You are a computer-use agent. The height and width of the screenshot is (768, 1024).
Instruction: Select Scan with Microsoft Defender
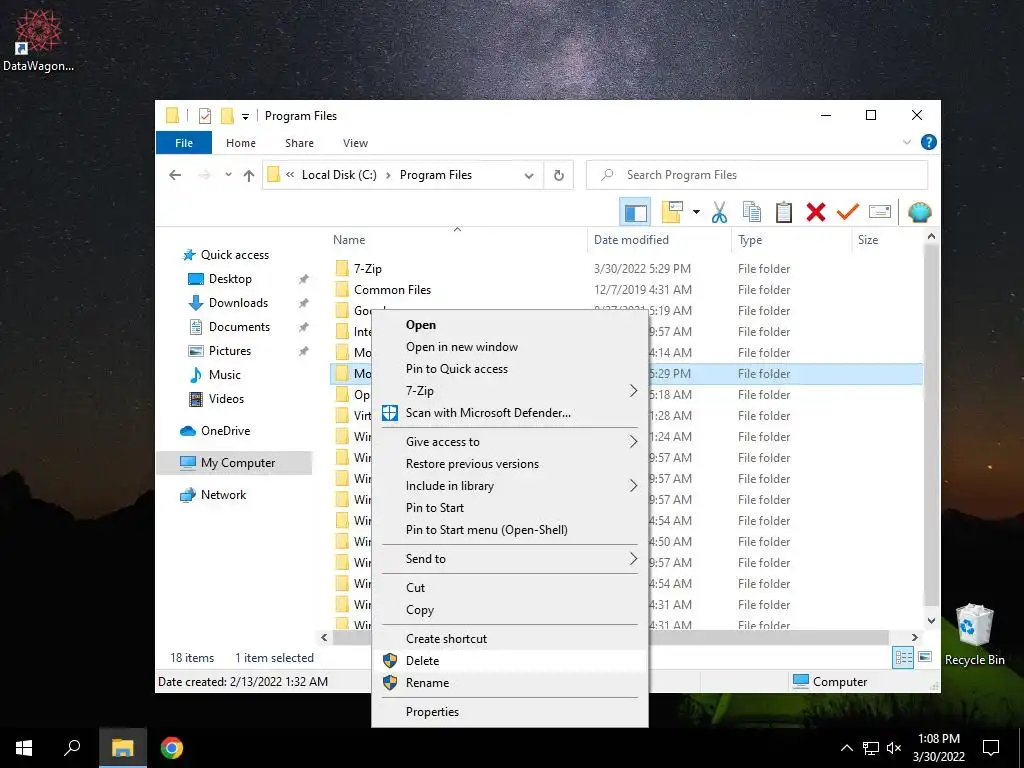(488, 413)
